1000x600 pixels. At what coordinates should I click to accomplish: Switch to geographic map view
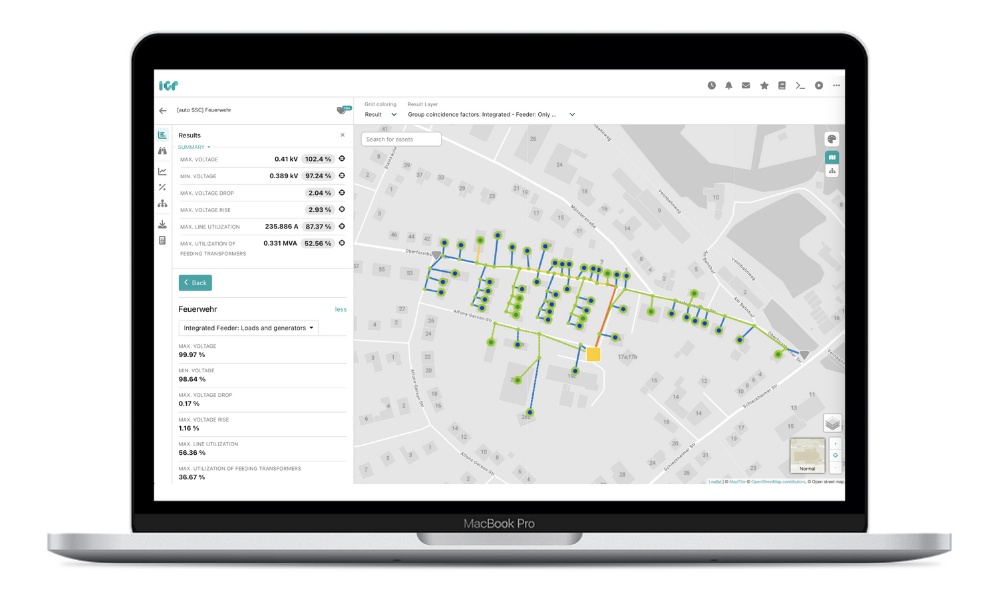832,157
